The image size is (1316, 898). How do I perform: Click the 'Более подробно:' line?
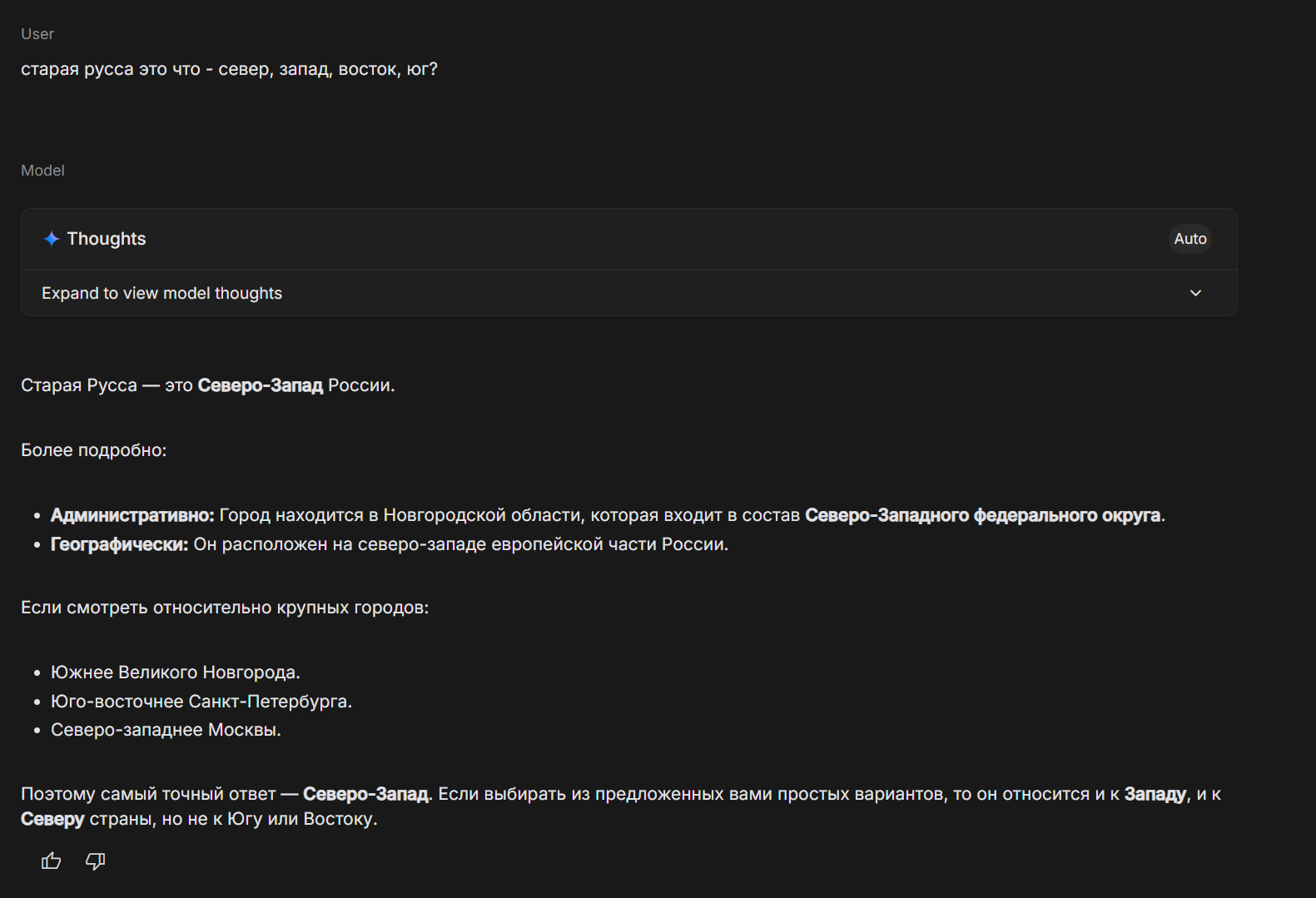pyautogui.click(x=93, y=450)
